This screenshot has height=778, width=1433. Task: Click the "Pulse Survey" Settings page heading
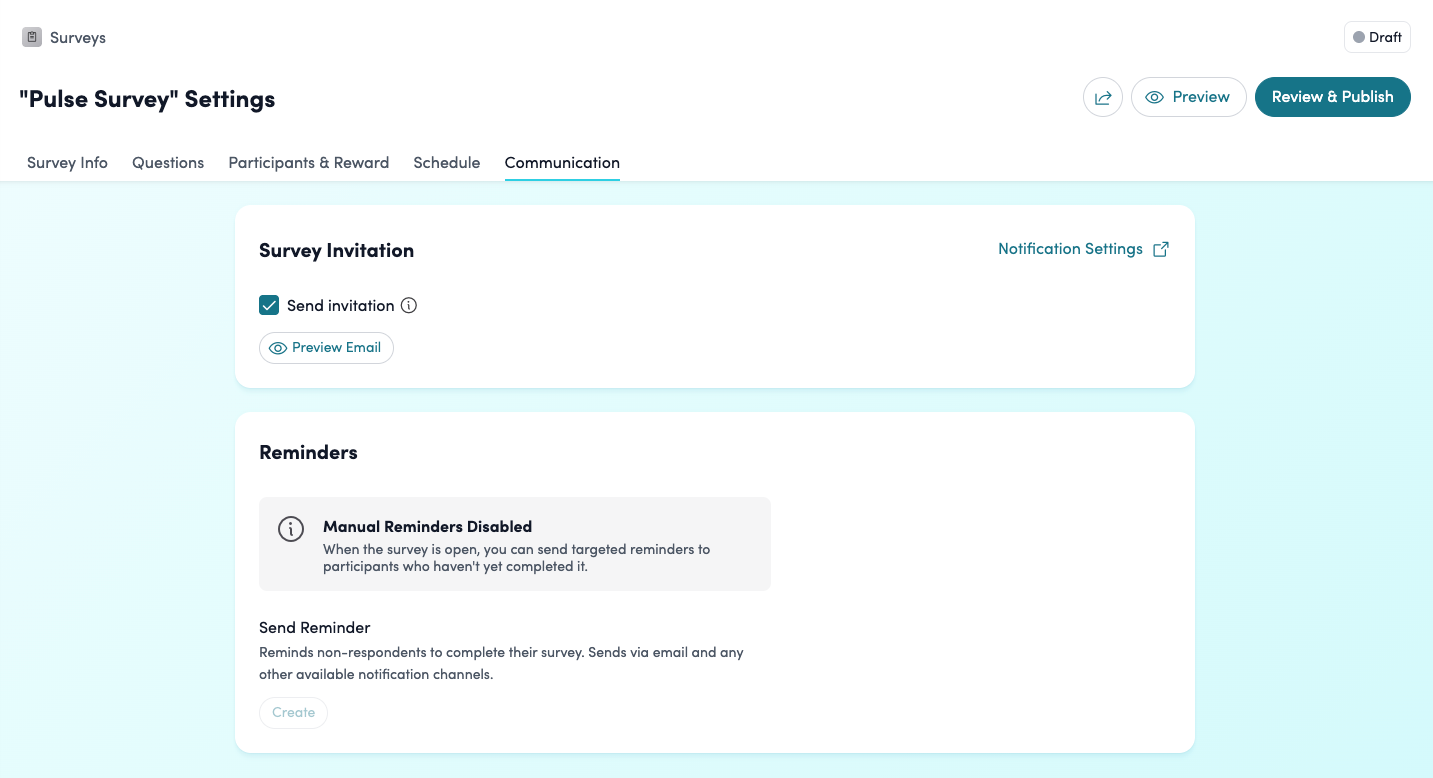147,100
